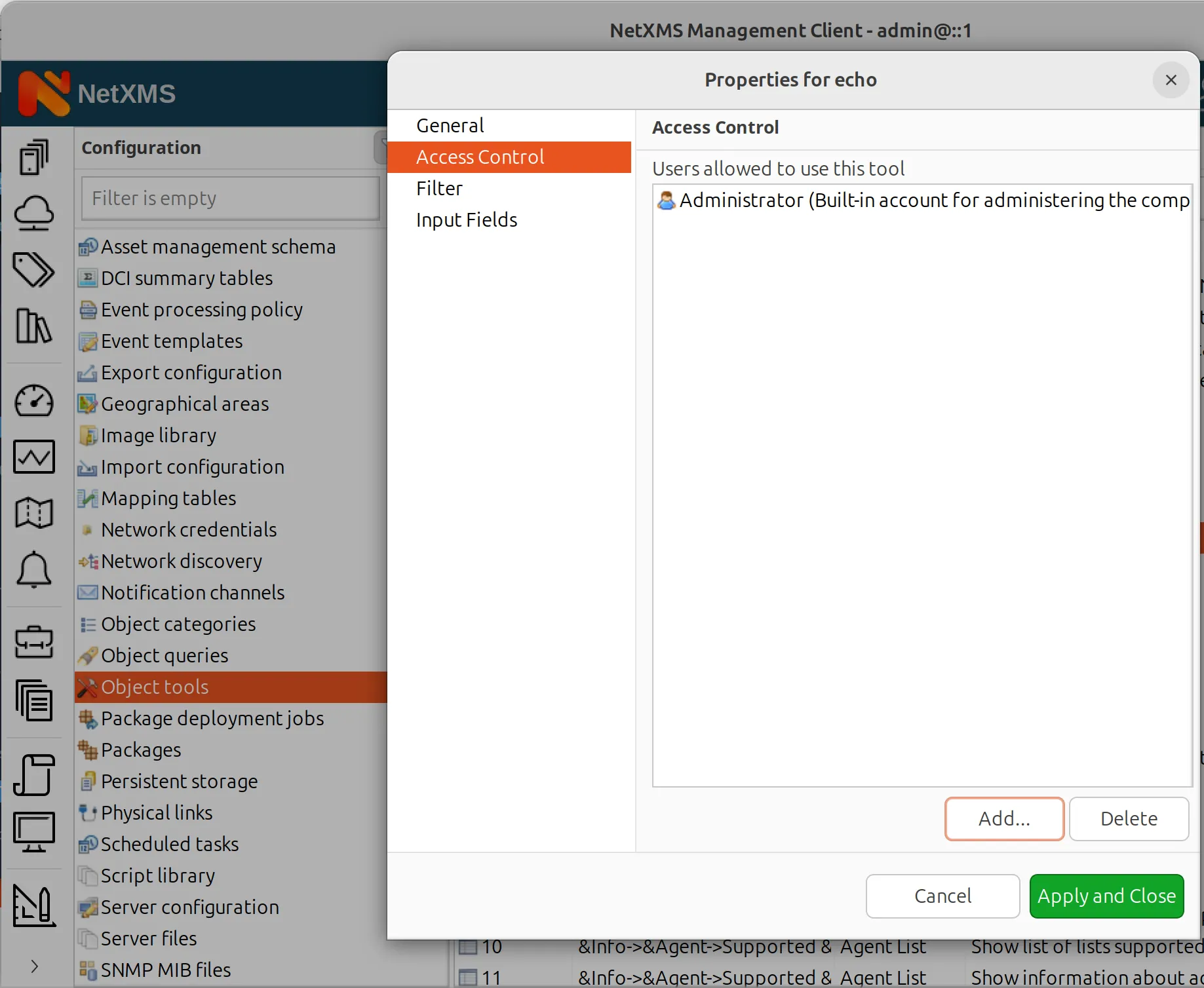
Task: Select the Event templates tree item
Action: coord(171,341)
